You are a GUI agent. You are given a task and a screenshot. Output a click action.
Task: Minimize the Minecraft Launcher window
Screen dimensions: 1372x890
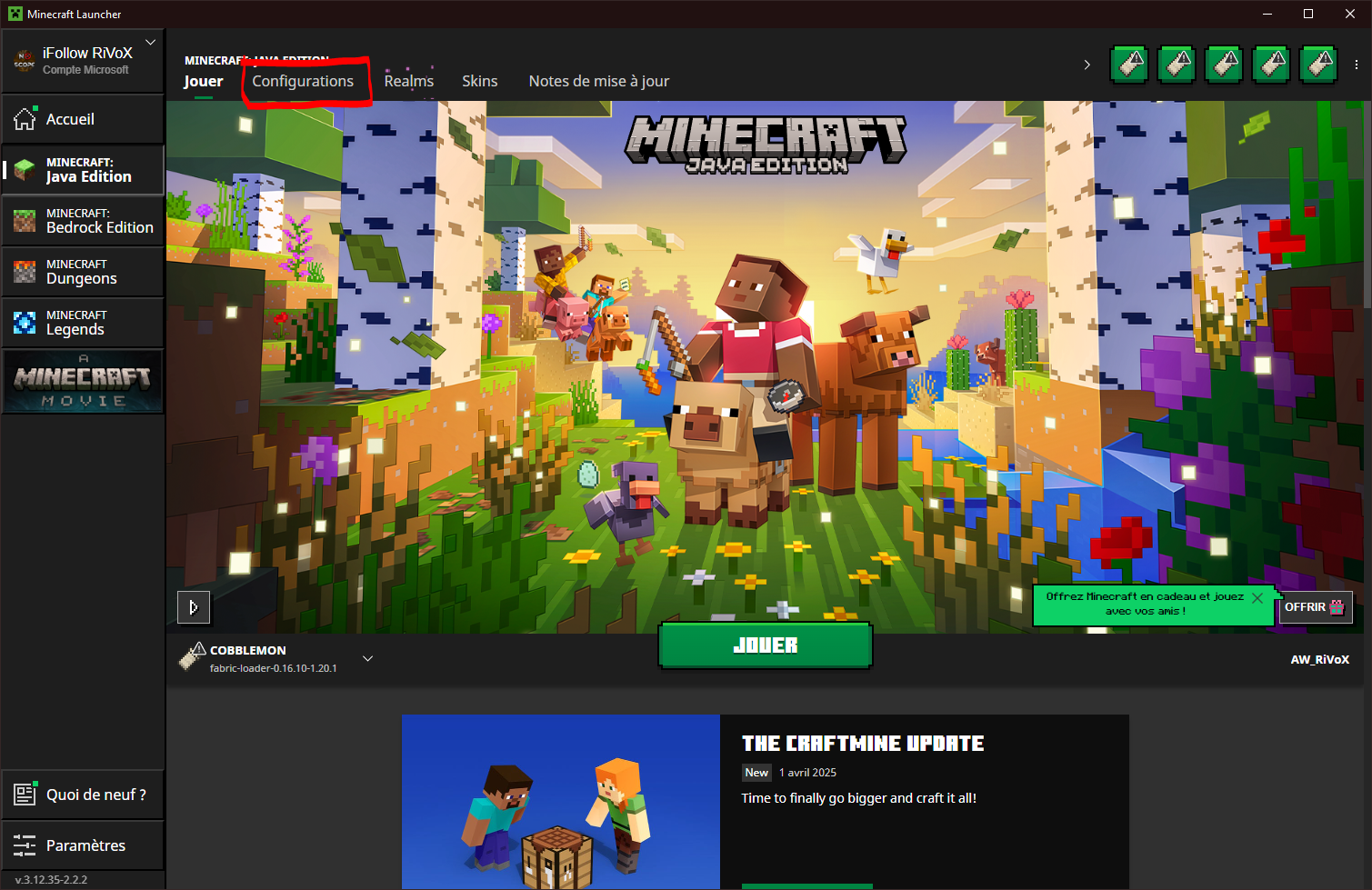coord(1267,14)
